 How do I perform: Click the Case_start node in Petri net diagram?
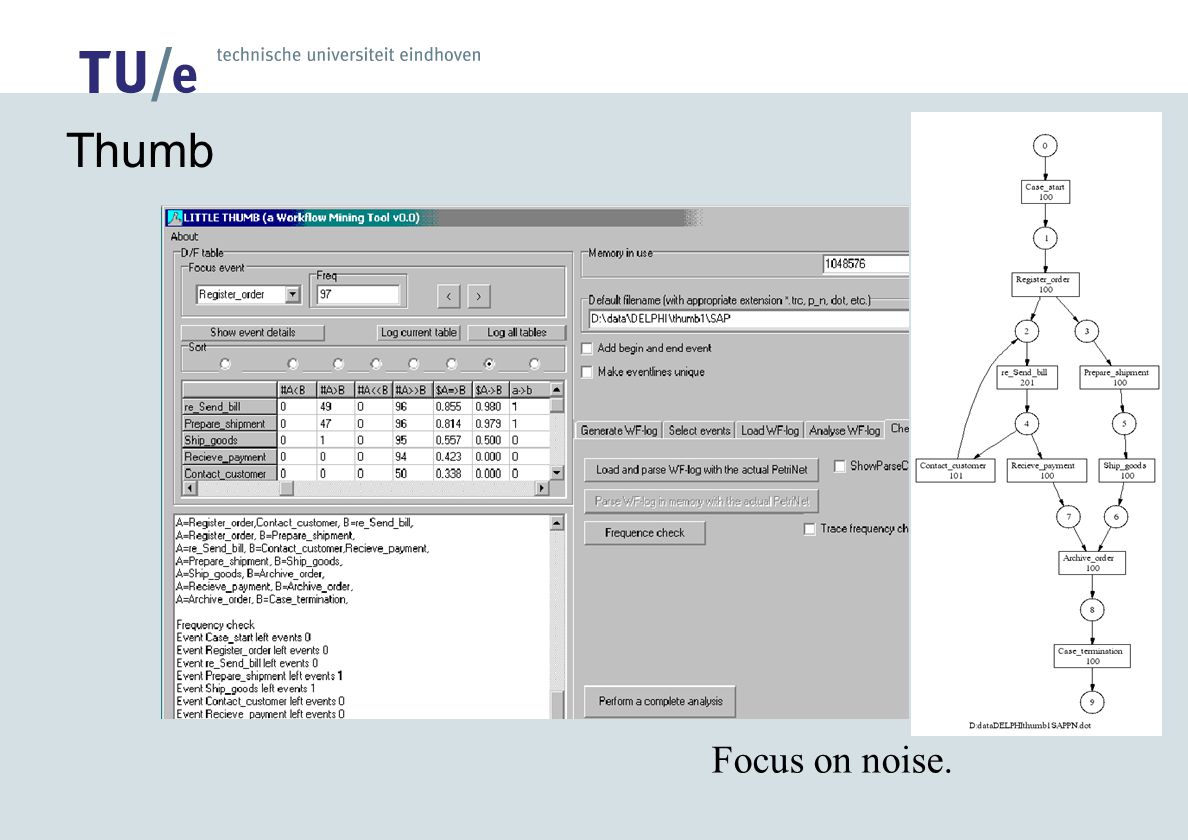point(1045,191)
